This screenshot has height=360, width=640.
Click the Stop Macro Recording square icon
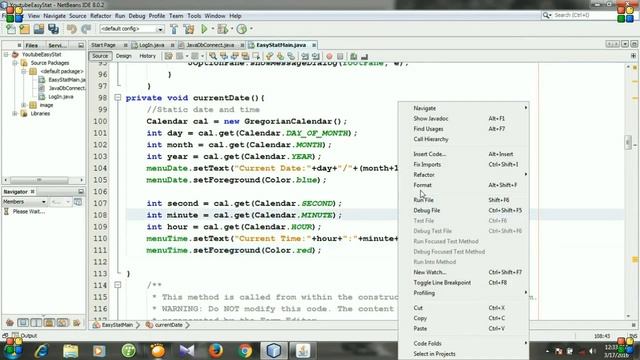(x=340, y=56)
